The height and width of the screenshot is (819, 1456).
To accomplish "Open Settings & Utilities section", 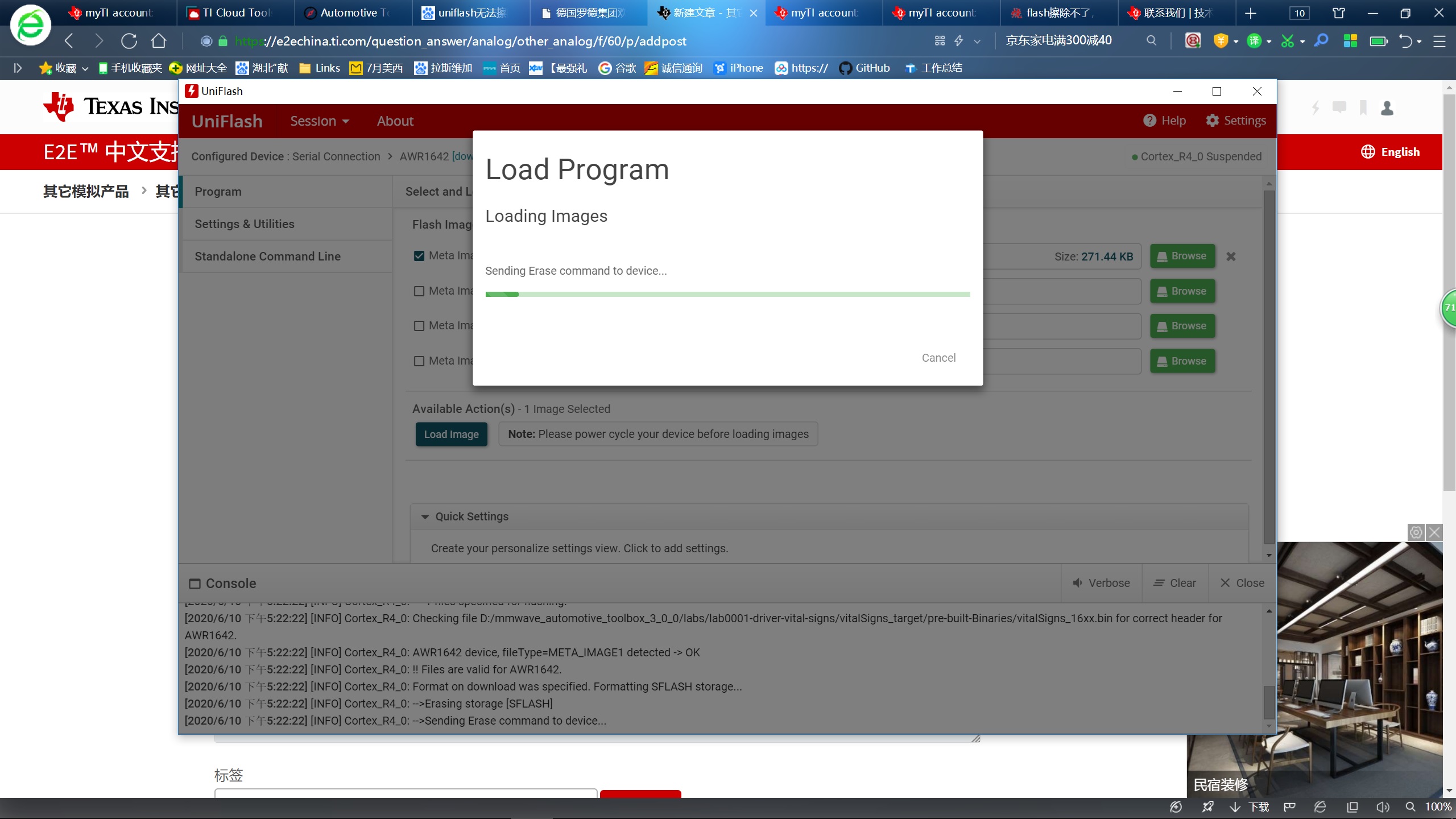I will click(287, 224).
